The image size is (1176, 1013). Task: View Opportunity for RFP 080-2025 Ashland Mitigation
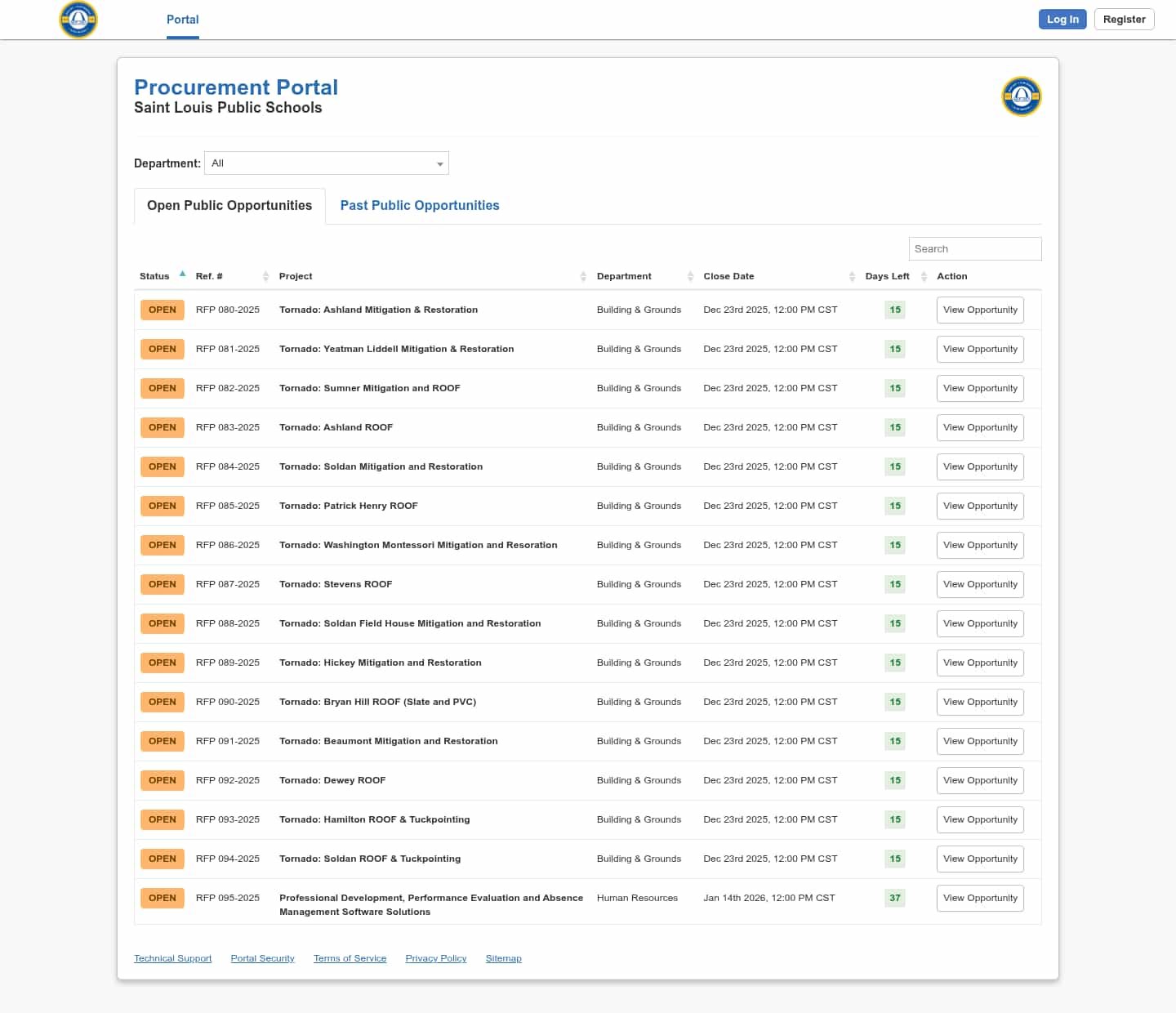tap(980, 310)
